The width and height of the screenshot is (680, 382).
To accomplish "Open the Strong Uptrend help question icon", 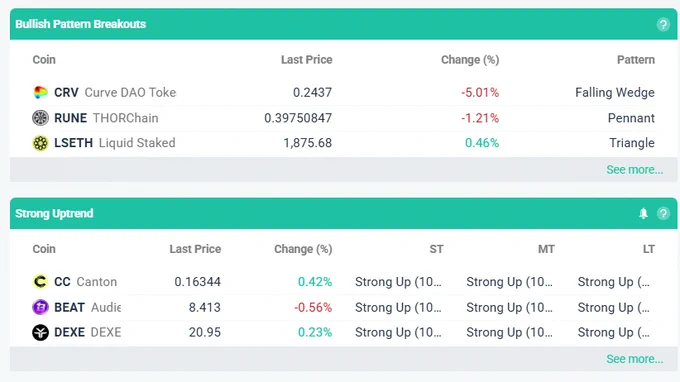I will click(x=663, y=213).
